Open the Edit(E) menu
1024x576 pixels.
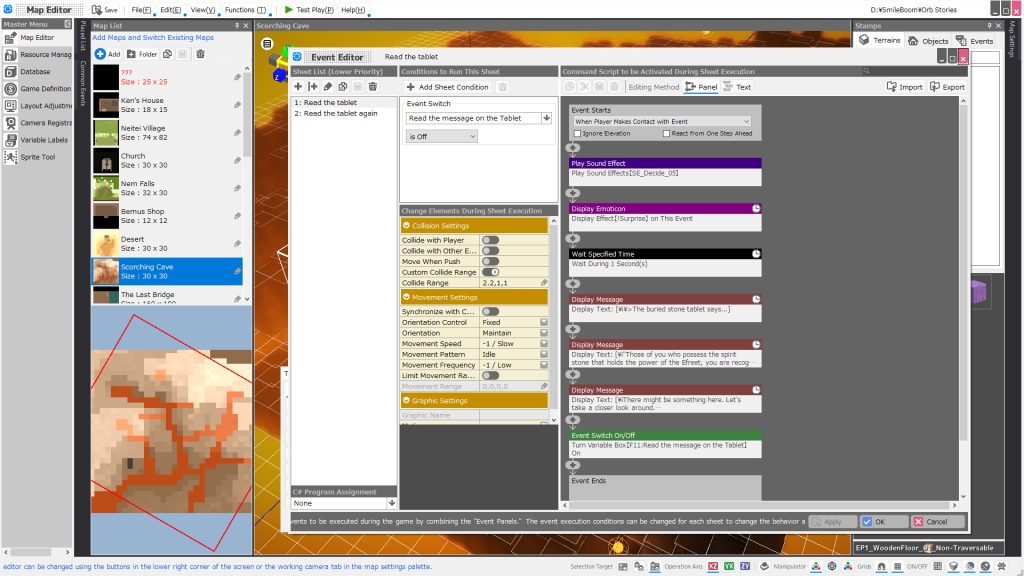click(x=170, y=10)
